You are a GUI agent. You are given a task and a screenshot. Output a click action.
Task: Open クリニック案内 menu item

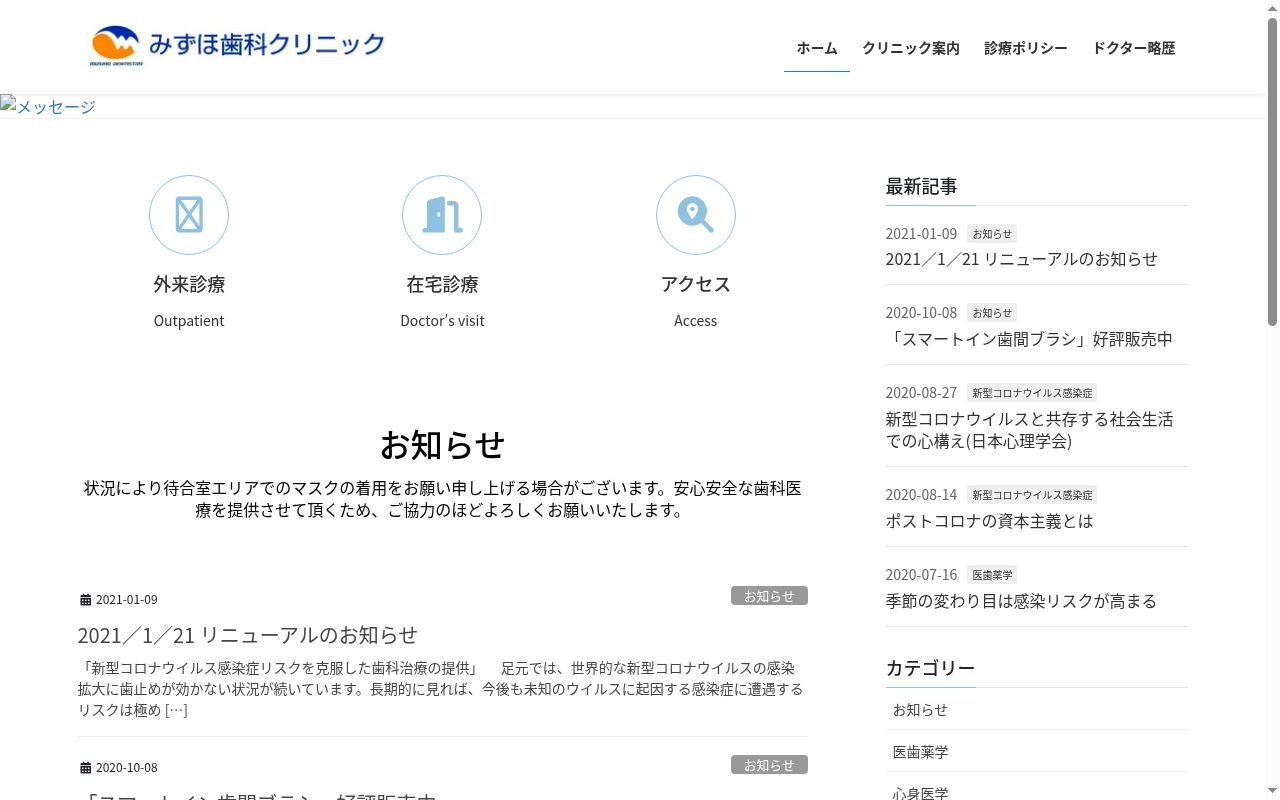pos(911,48)
